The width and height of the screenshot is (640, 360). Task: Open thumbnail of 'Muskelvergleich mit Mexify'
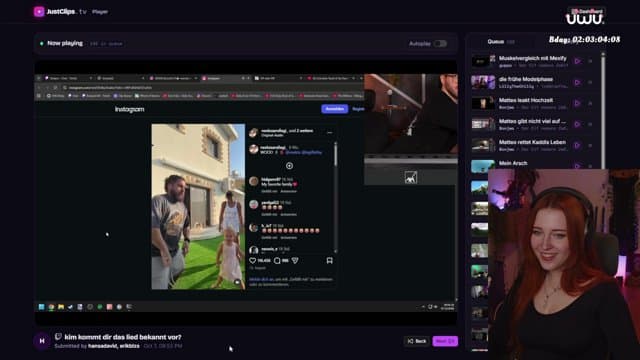tap(483, 61)
